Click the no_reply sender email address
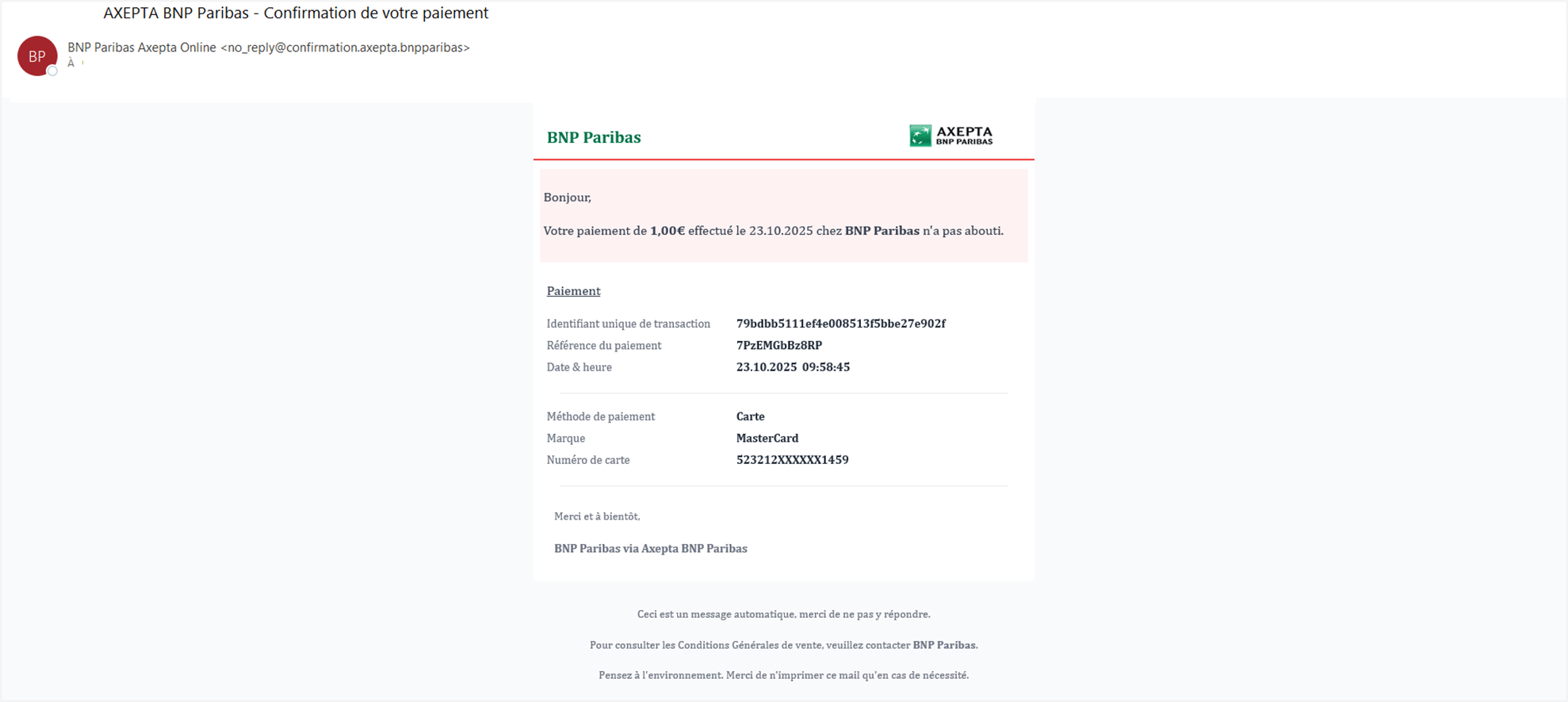 pos(345,48)
